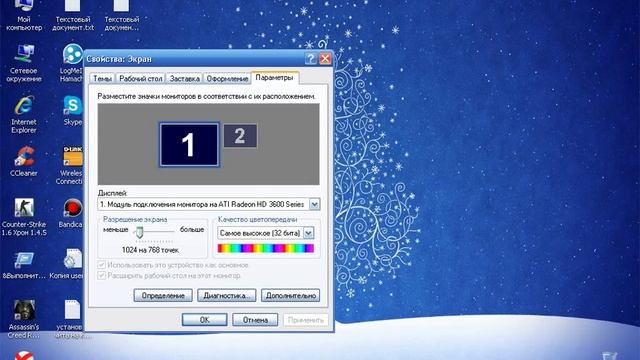Select the Параметры tab

[274, 78]
